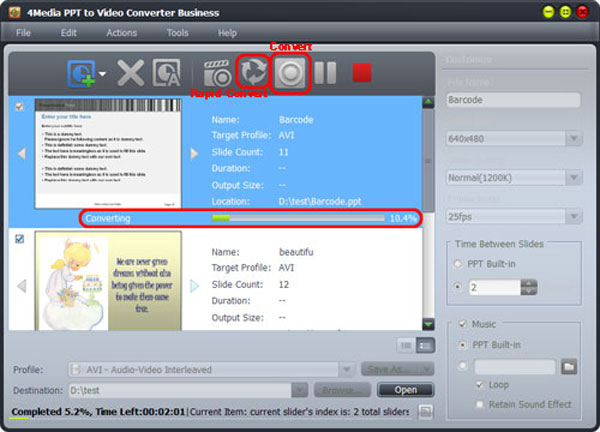
Task: Start Rapid Convert with the arrows icon
Action: pos(253,72)
